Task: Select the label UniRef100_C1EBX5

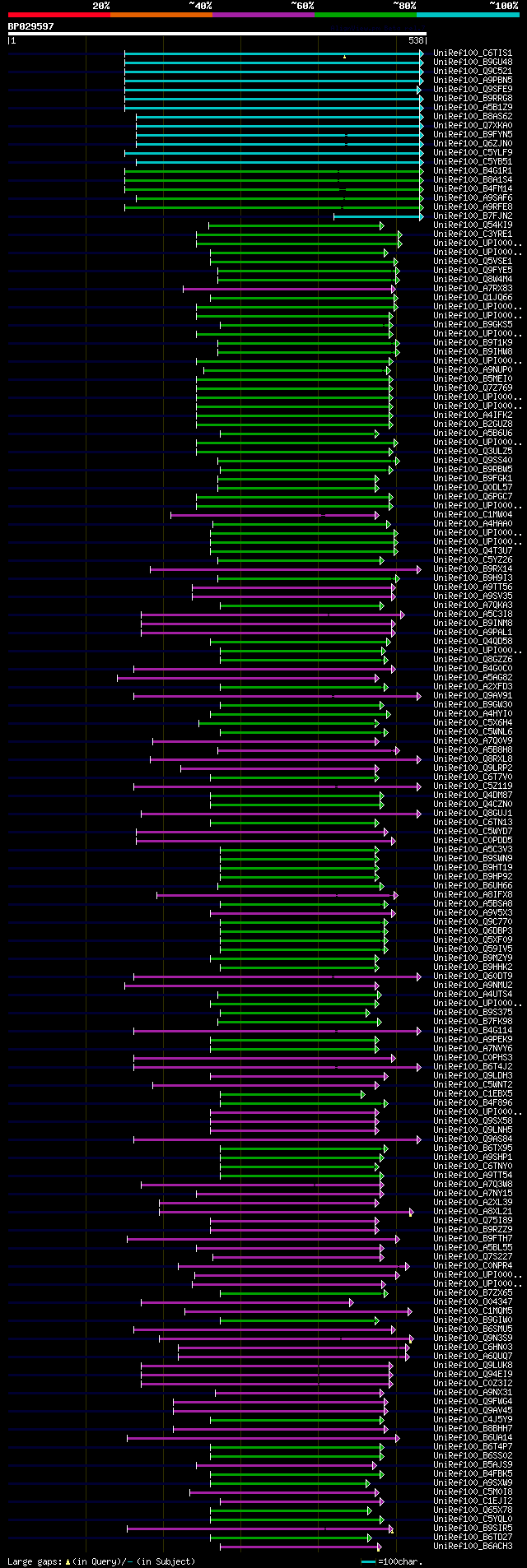Action: point(473,1094)
